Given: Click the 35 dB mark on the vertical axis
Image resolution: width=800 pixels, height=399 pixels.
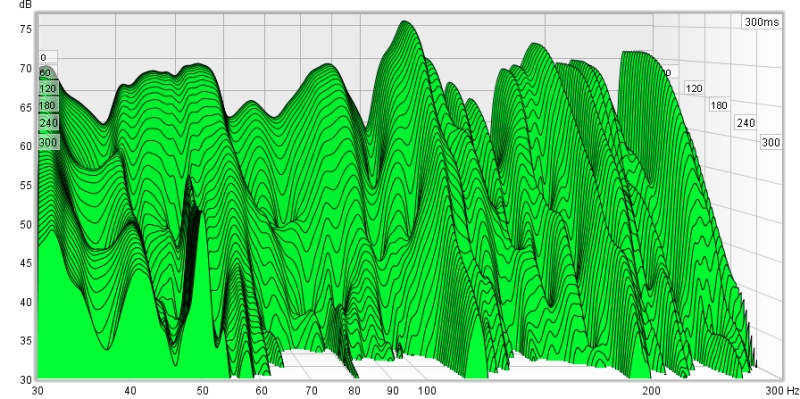Looking at the screenshot, I should click(26, 341).
